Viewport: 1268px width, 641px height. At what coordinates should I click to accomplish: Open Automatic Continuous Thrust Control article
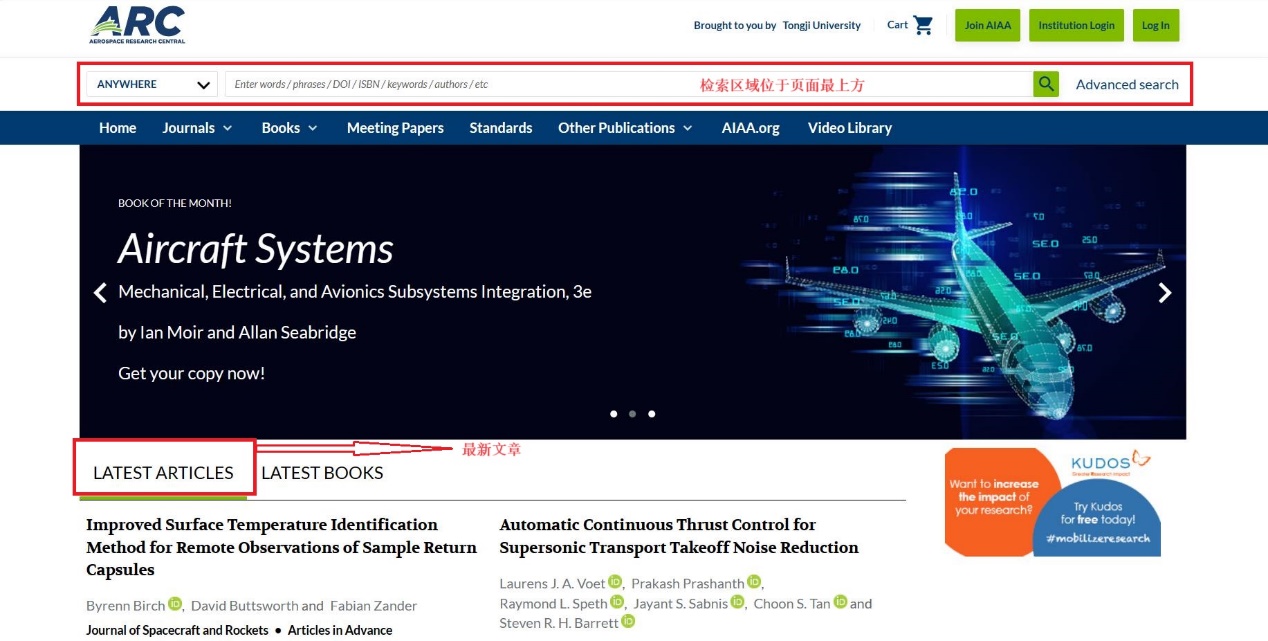click(679, 536)
